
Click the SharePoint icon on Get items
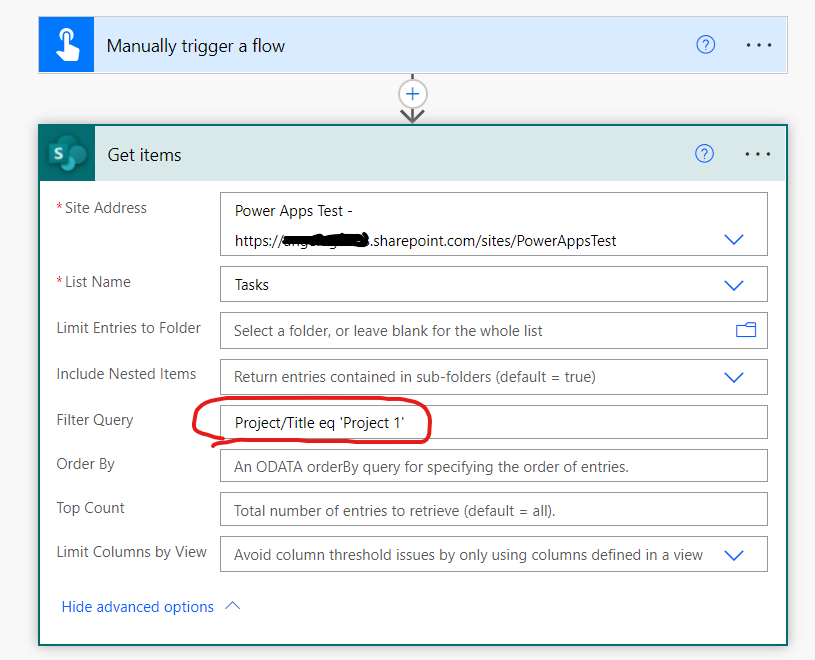tap(67, 153)
